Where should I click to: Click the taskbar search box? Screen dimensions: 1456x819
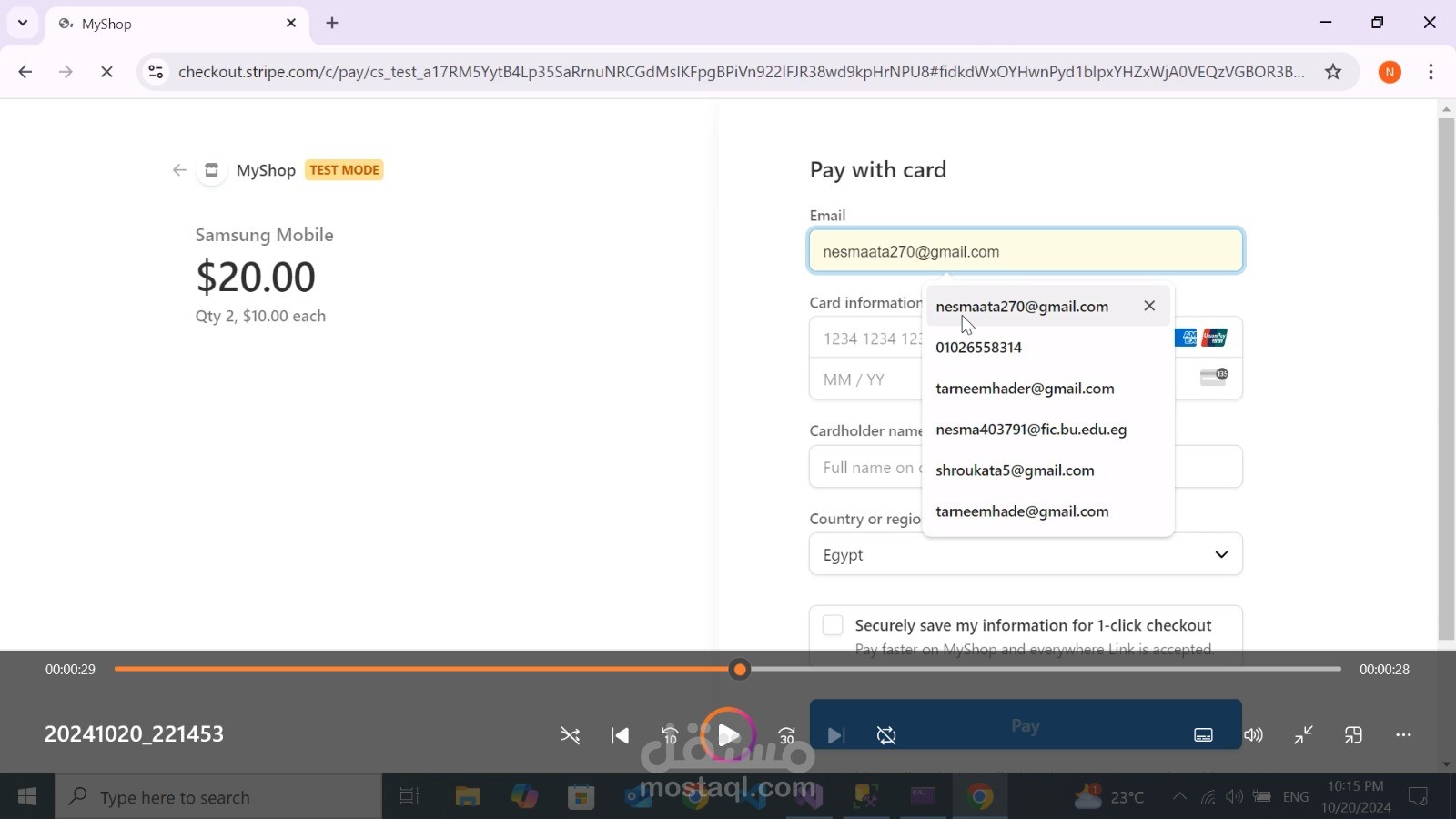click(x=218, y=797)
